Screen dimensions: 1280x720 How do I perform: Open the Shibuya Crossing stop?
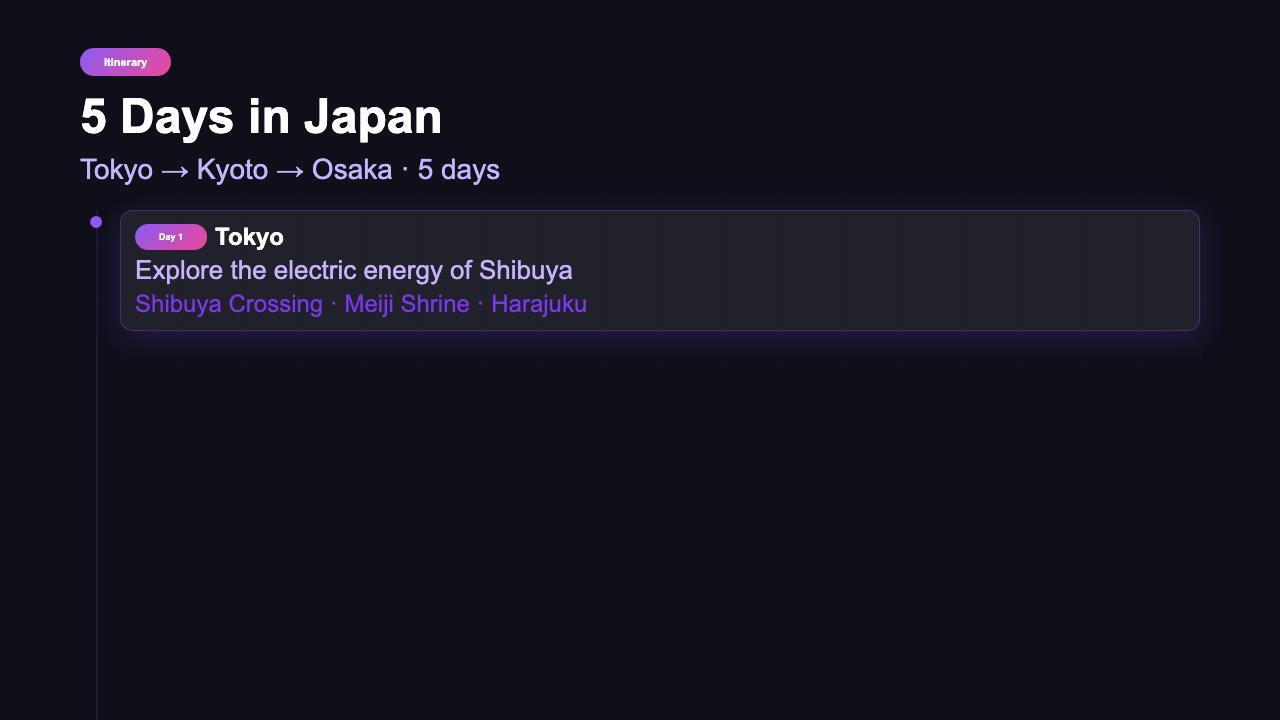tap(229, 304)
